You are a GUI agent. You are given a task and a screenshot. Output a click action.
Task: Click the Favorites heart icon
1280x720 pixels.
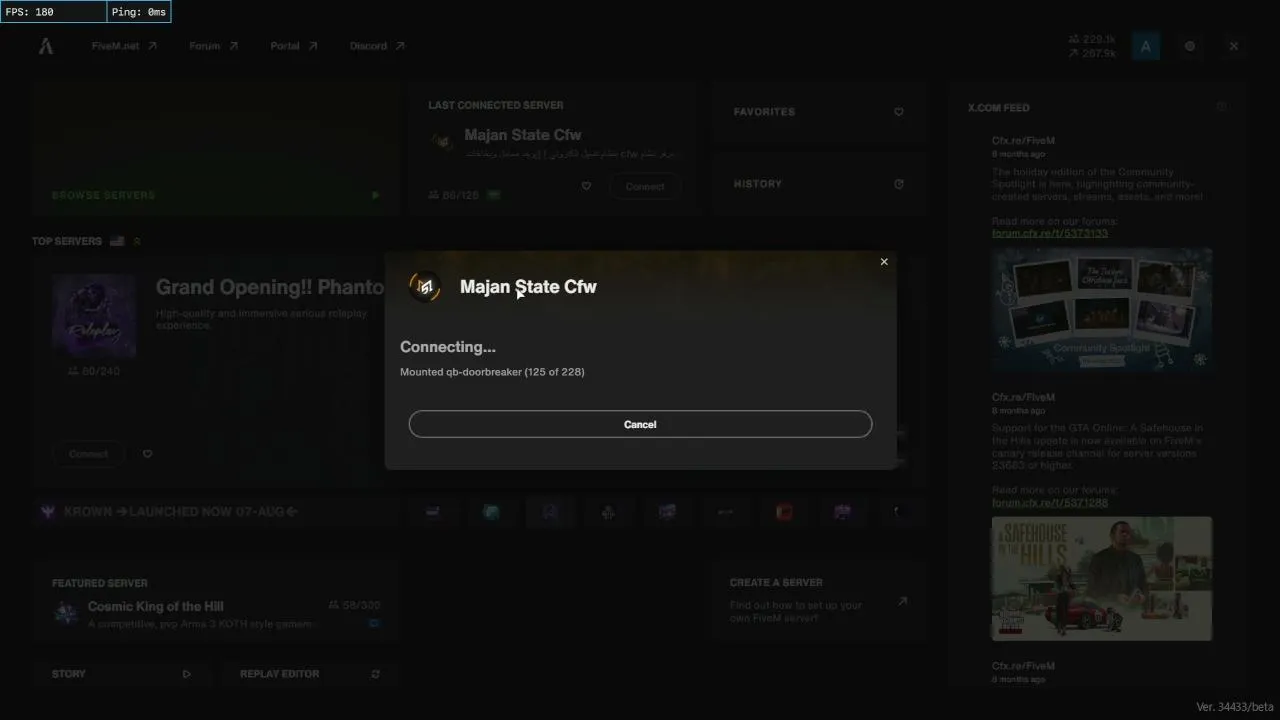899,112
